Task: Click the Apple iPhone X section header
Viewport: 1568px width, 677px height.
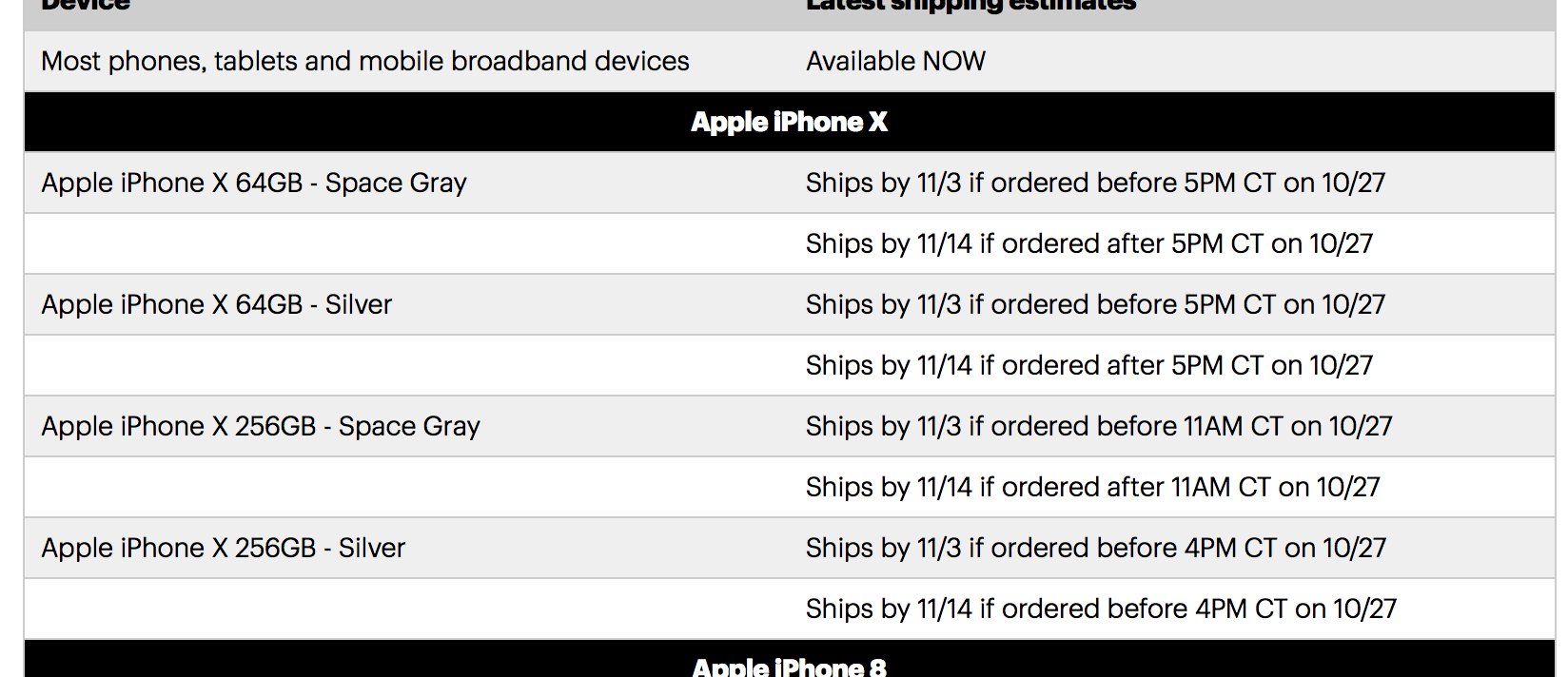Action: [789, 122]
